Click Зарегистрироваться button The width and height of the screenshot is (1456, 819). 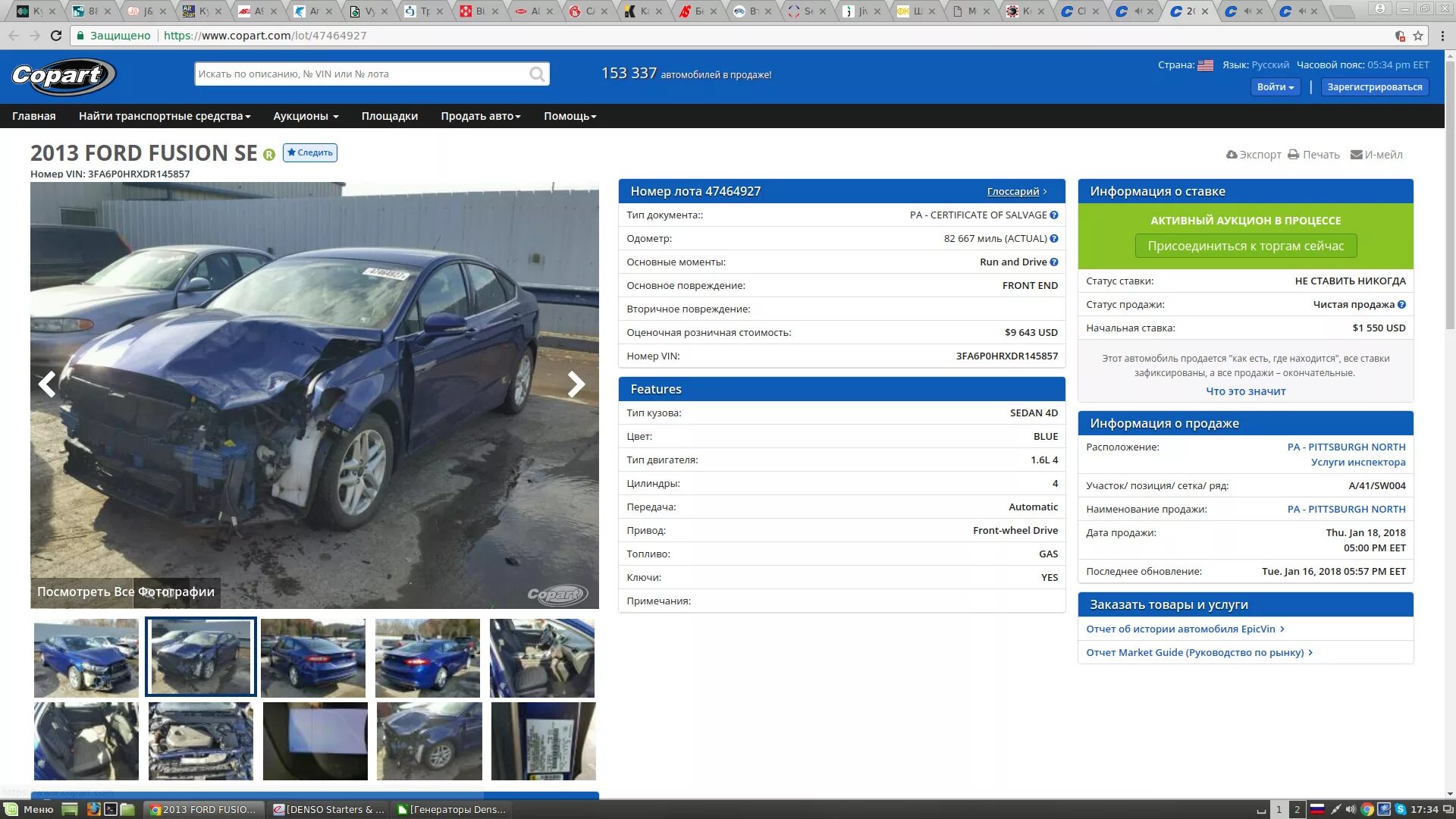click(1375, 87)
